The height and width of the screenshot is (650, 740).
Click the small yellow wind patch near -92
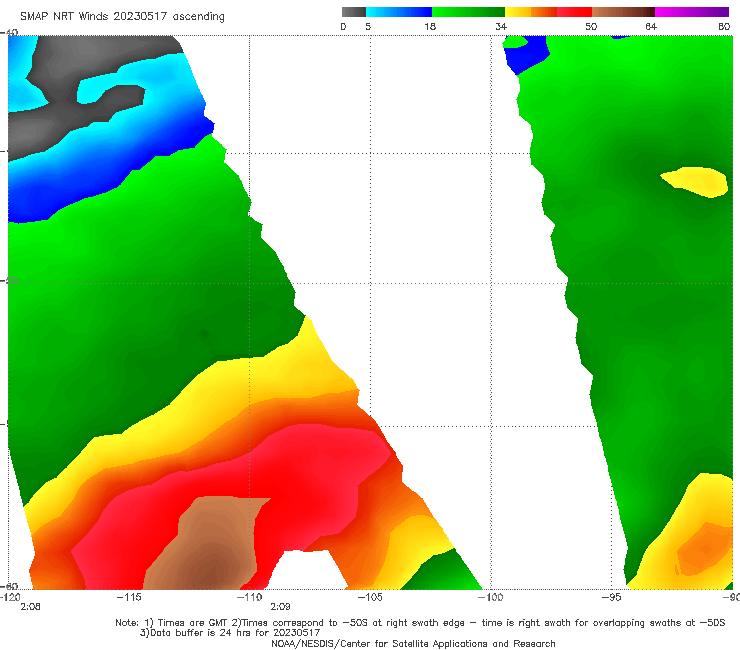(x=695, y=182)
